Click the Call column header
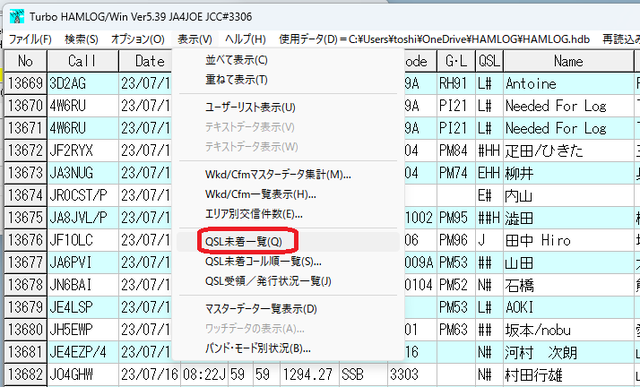The width and height of the screenshot is (640, 387). tap(82, 61)
